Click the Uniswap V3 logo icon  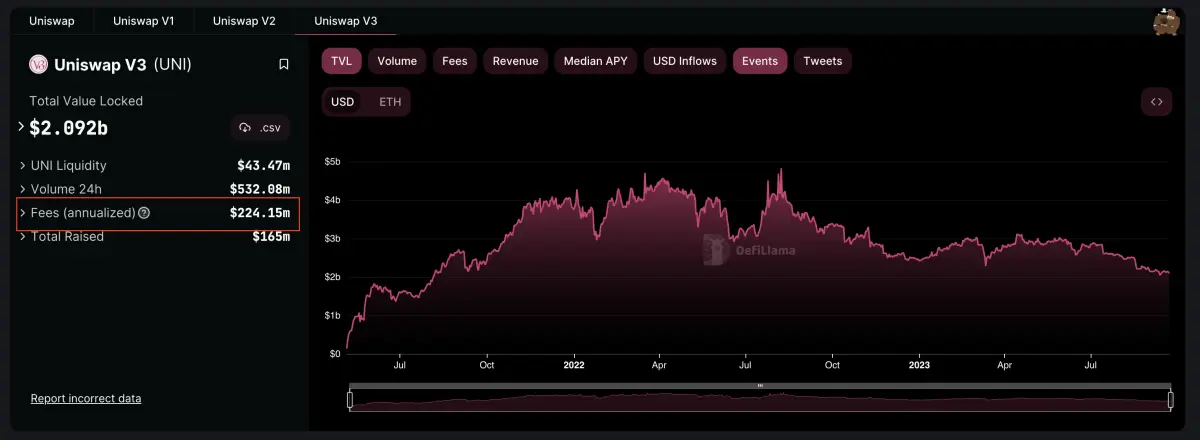tap(38, 64)
